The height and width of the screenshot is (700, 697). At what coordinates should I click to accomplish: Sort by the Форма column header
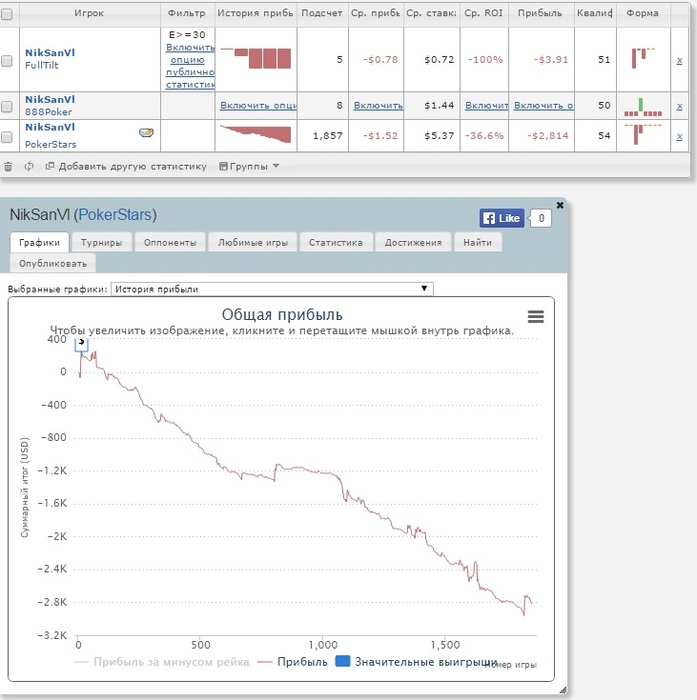coord(643,13)
